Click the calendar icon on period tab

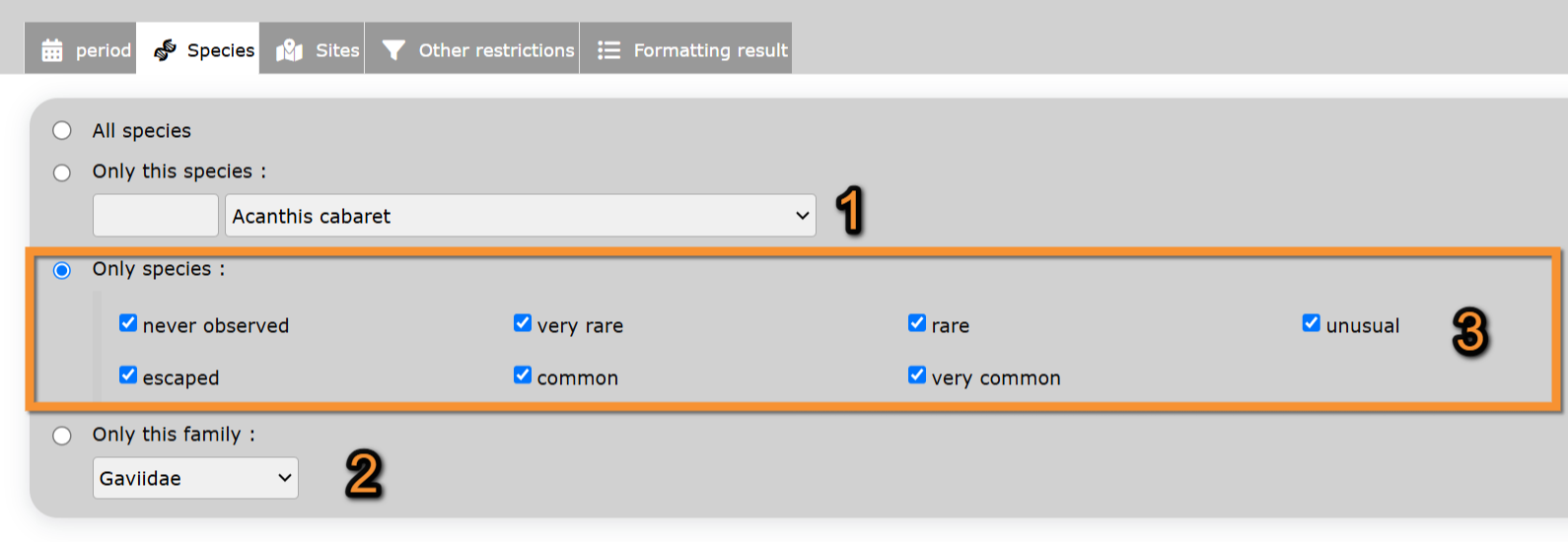click(52, 50)
